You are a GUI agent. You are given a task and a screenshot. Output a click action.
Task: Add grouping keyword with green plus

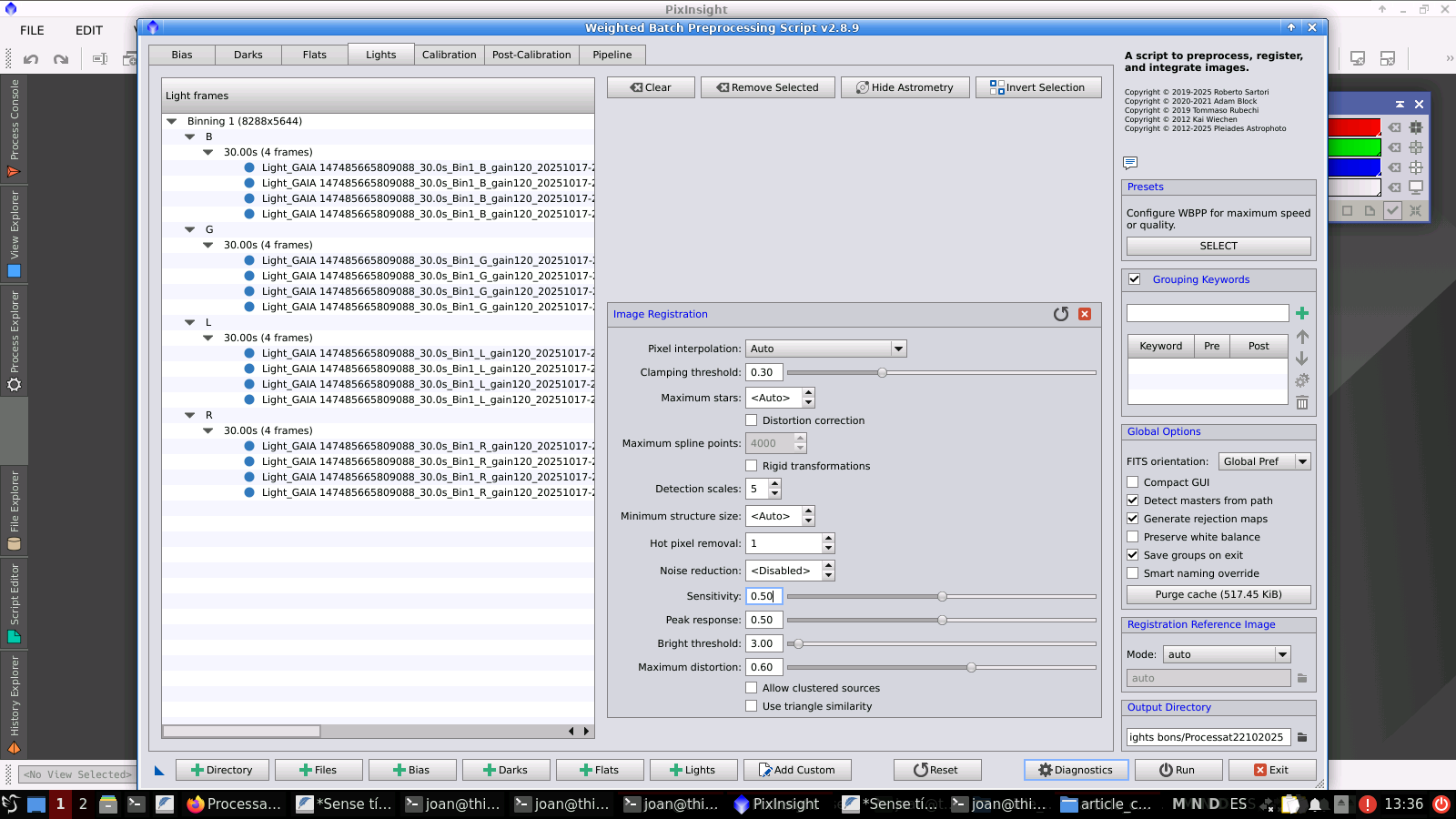[1302, 313]
